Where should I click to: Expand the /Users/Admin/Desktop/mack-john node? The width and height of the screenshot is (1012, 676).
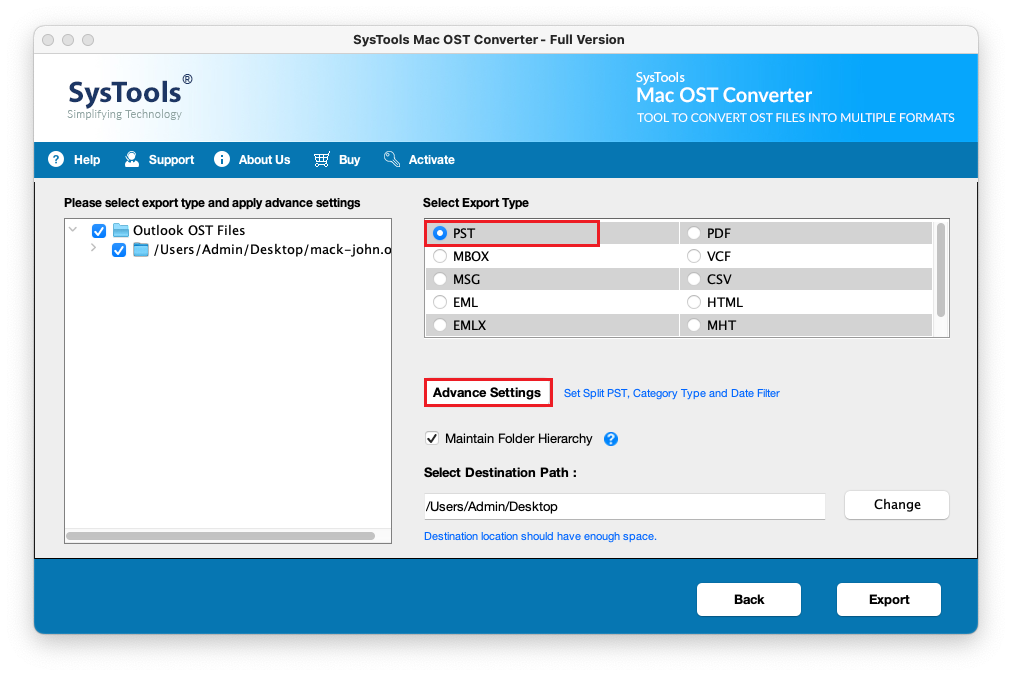[94, 248]
